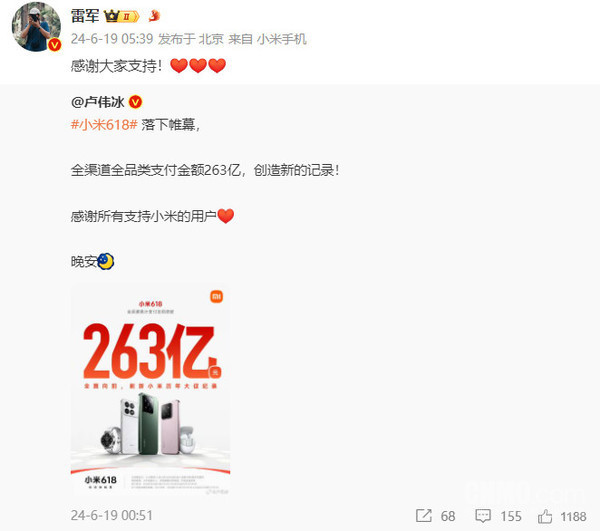Click the 1188 likes count
The height and width of the screenshot is (531, 600).
[x=573, y=517]
